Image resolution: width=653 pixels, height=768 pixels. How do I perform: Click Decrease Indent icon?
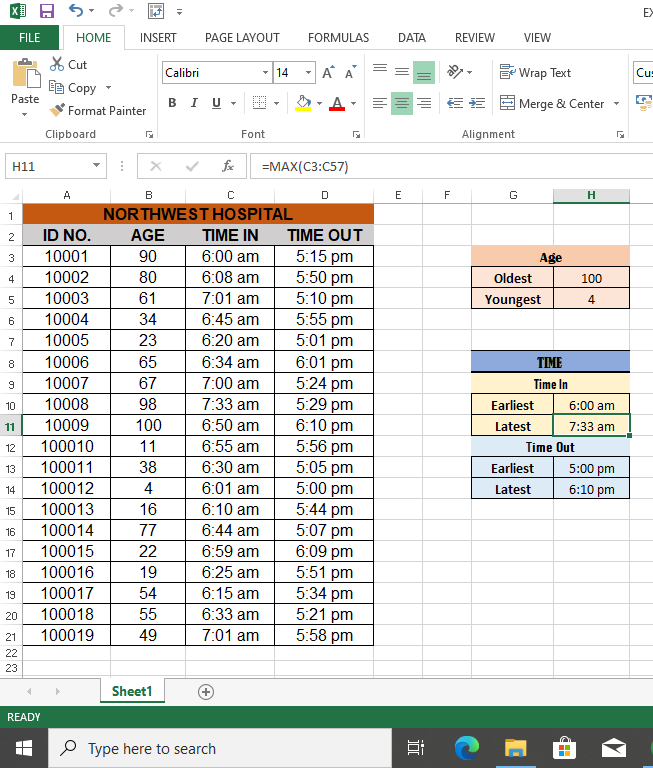455,103
